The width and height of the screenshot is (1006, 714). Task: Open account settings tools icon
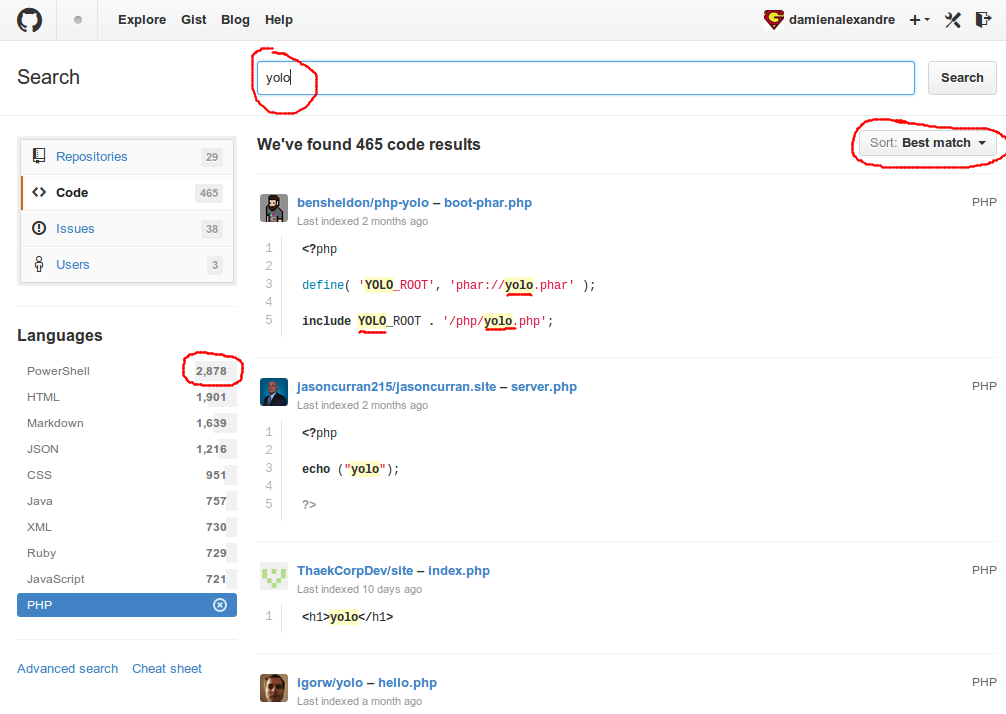pos(953,20)
